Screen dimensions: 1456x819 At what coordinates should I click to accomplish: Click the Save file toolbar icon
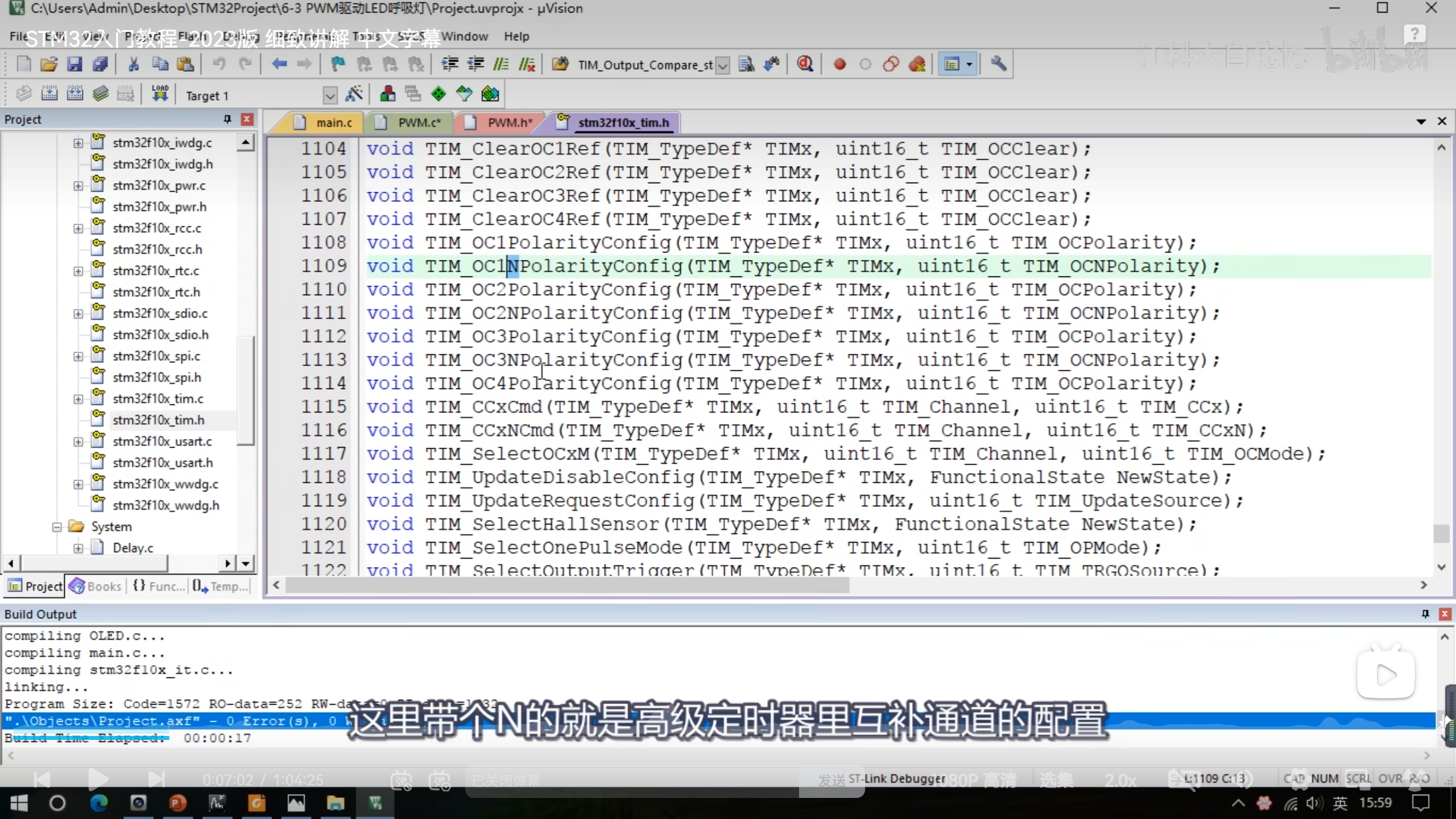pos(75,64)
